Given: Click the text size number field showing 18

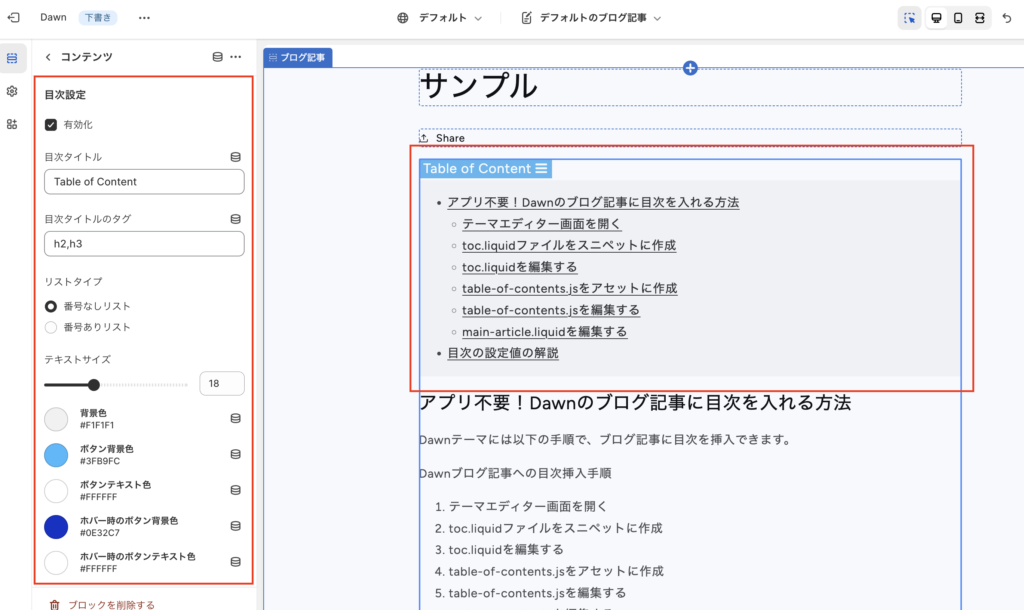Looking at the screenshot, I should pos(222,383).
